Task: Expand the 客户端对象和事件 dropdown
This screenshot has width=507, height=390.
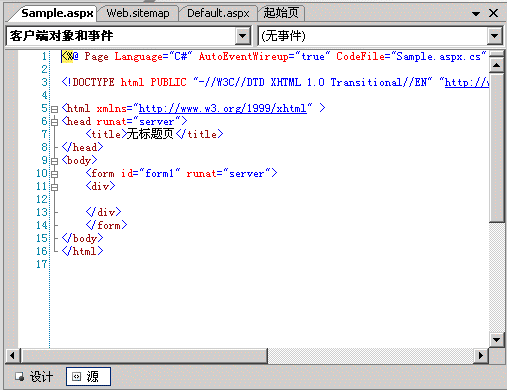Action: coord(243,36)
